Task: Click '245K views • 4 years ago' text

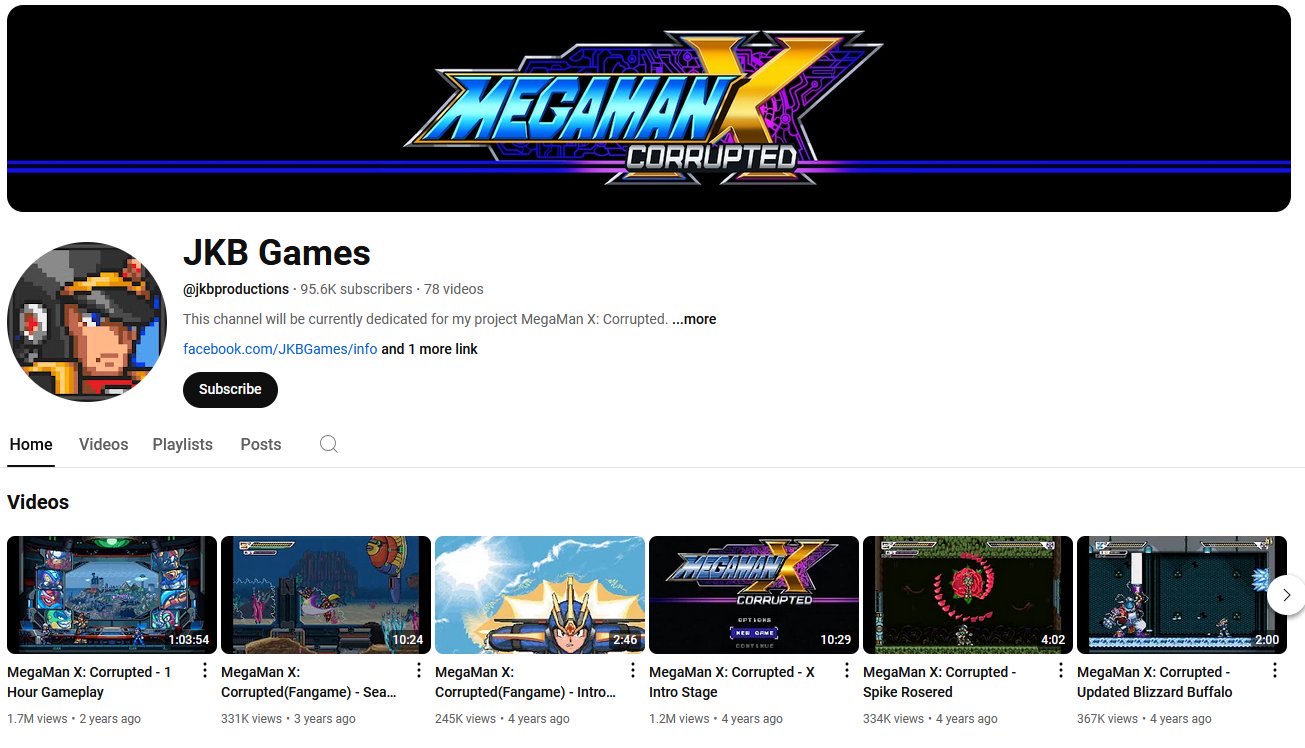Action: click(502, 719)
